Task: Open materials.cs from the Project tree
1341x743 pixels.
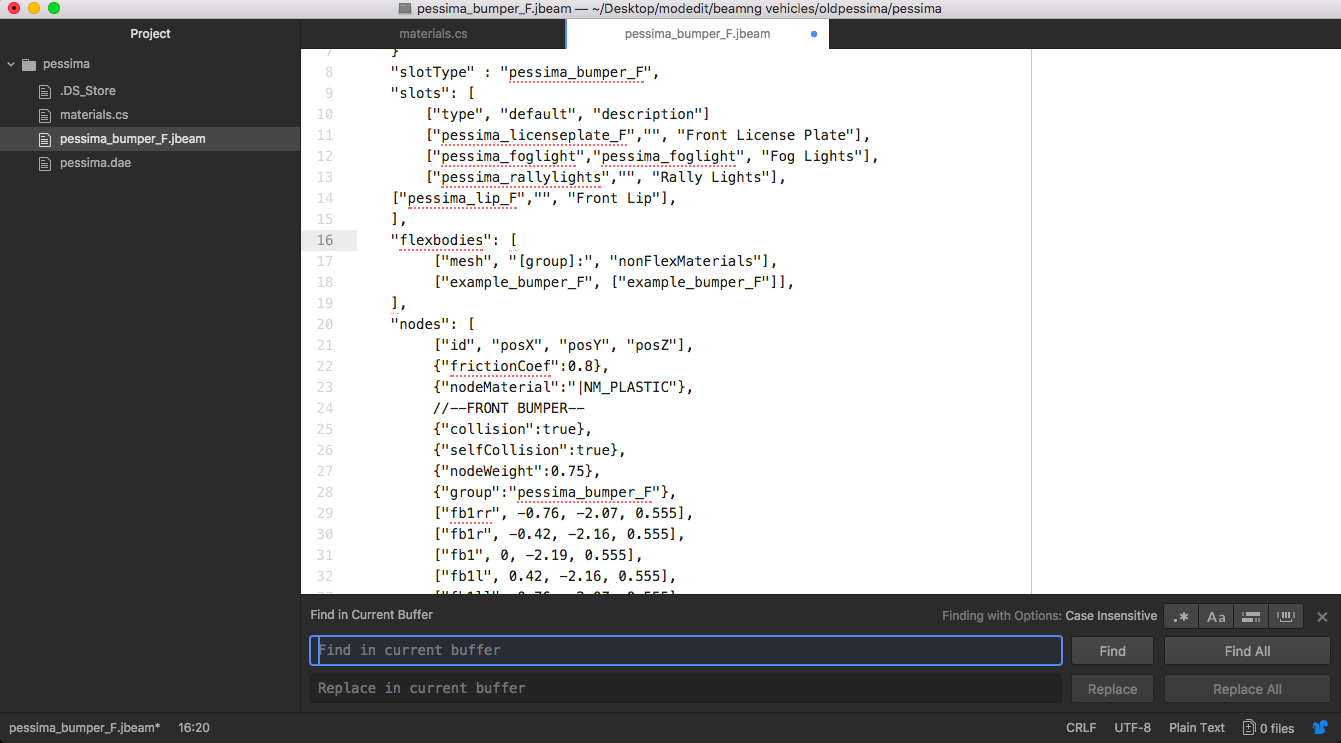Action: (94, 115)
